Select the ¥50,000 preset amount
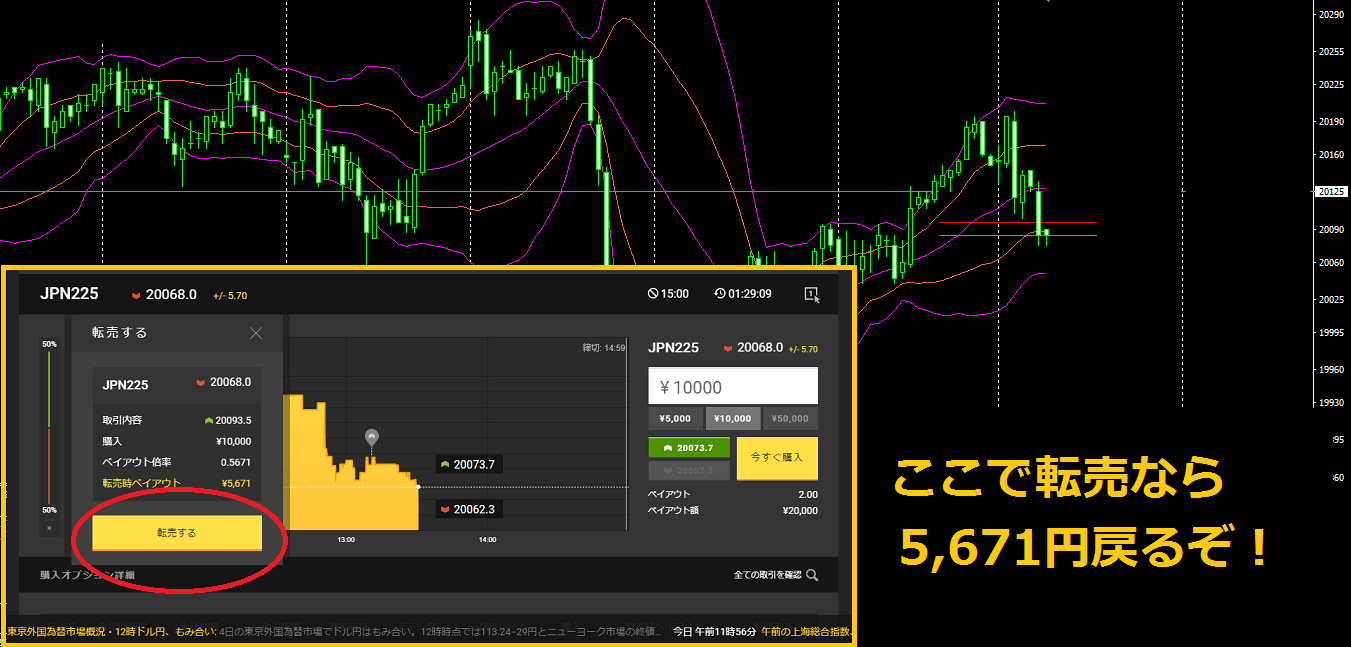This screenshot has height=647, width=1351. coord(790,418)
